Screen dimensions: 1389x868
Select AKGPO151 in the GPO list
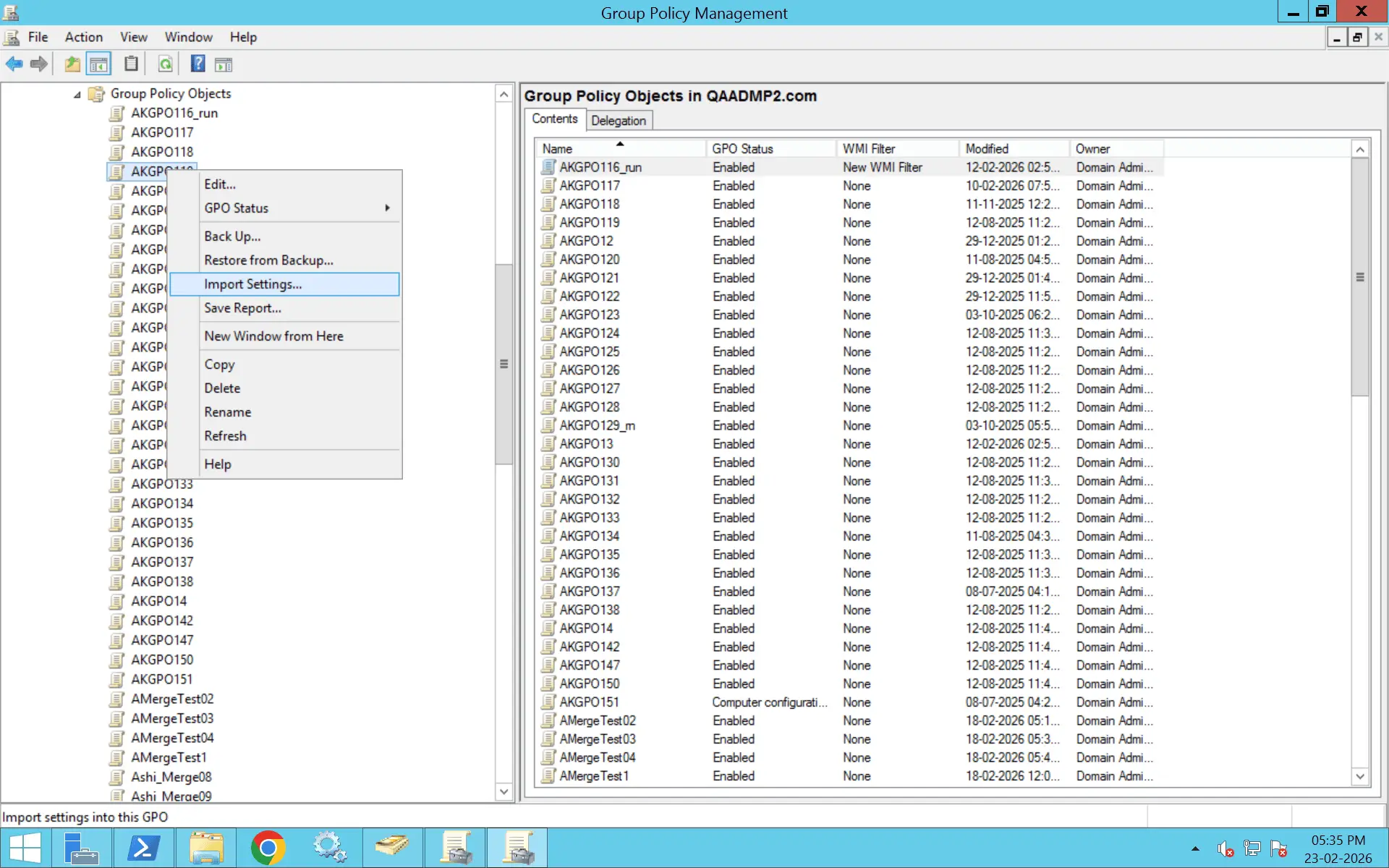coord(590,702)
